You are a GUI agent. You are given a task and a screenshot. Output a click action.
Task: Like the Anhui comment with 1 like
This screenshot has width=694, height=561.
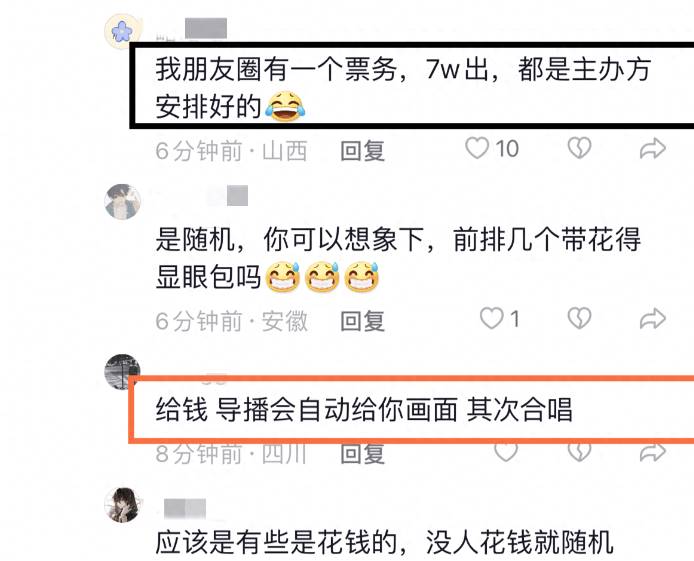point(491,318)
